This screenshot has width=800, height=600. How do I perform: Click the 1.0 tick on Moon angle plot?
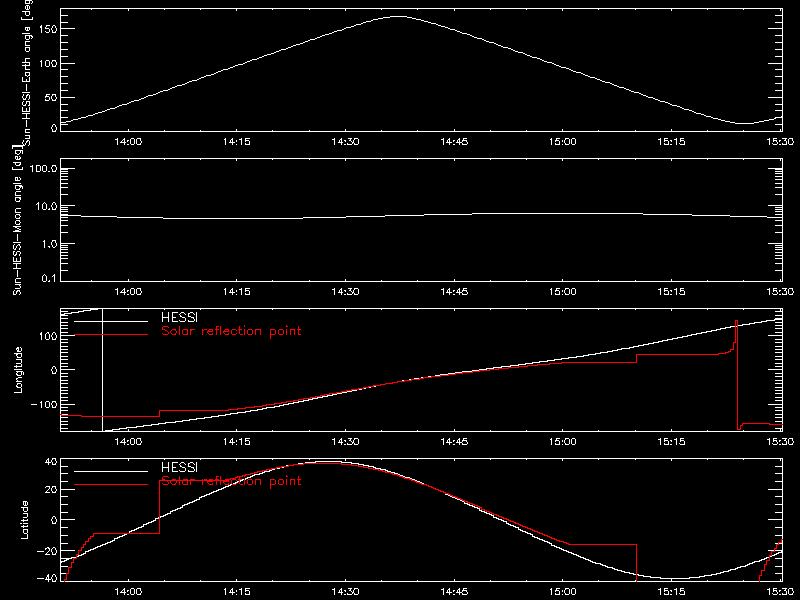click(49, 244)
